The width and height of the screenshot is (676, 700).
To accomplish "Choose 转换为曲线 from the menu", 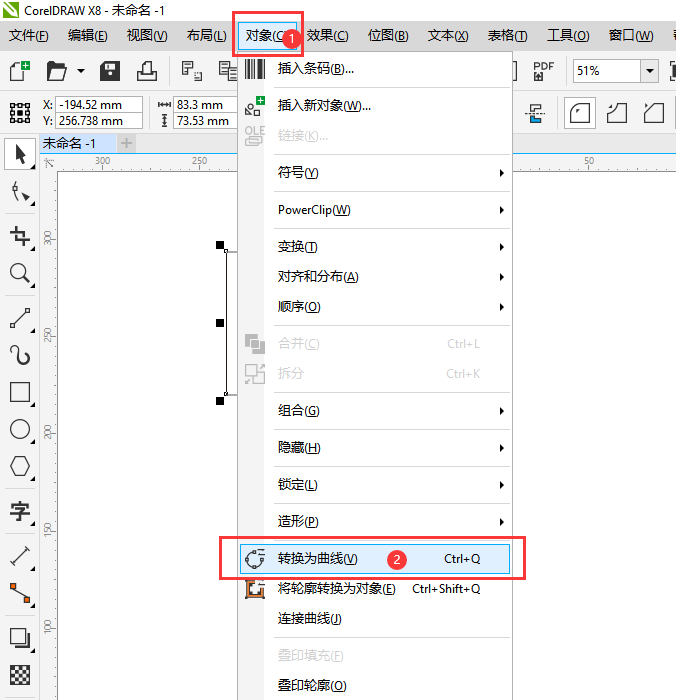I will point(317,559).
